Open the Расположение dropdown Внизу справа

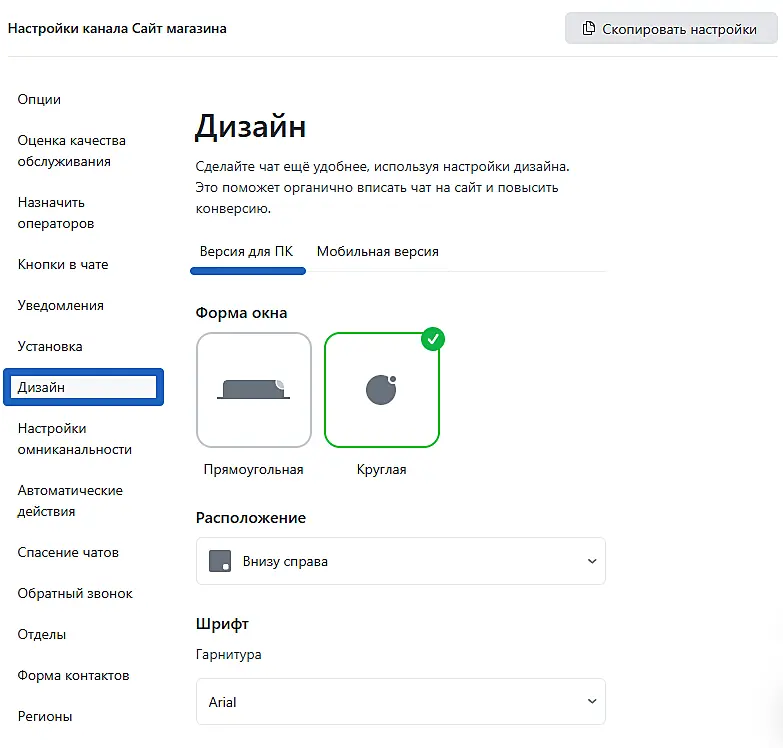(400, 561)
